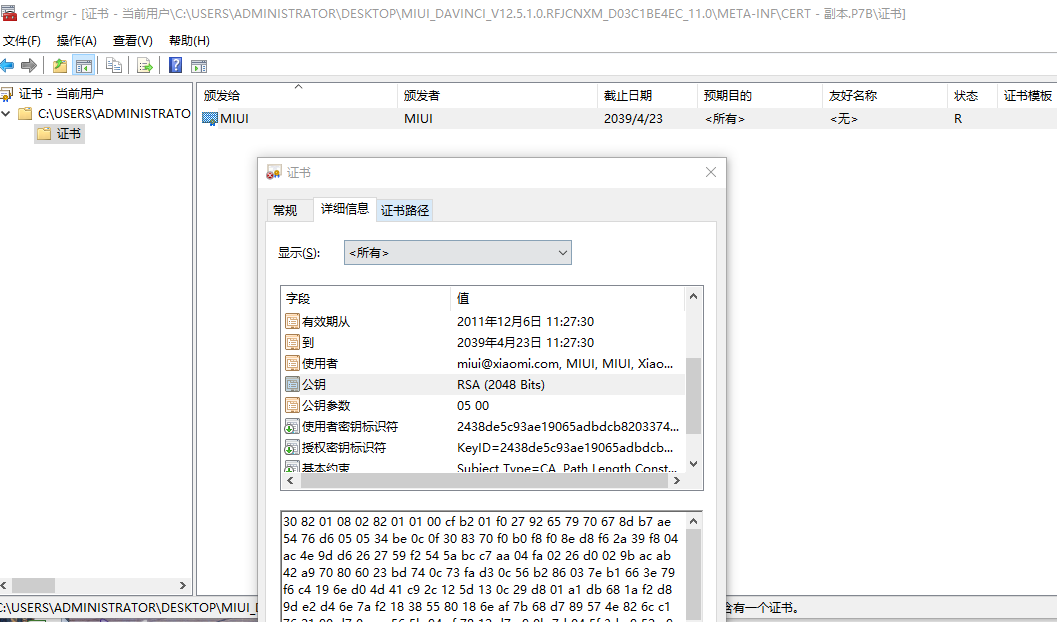
Task: Click tree pane scroll right arrow
Action: pos(183,585)
